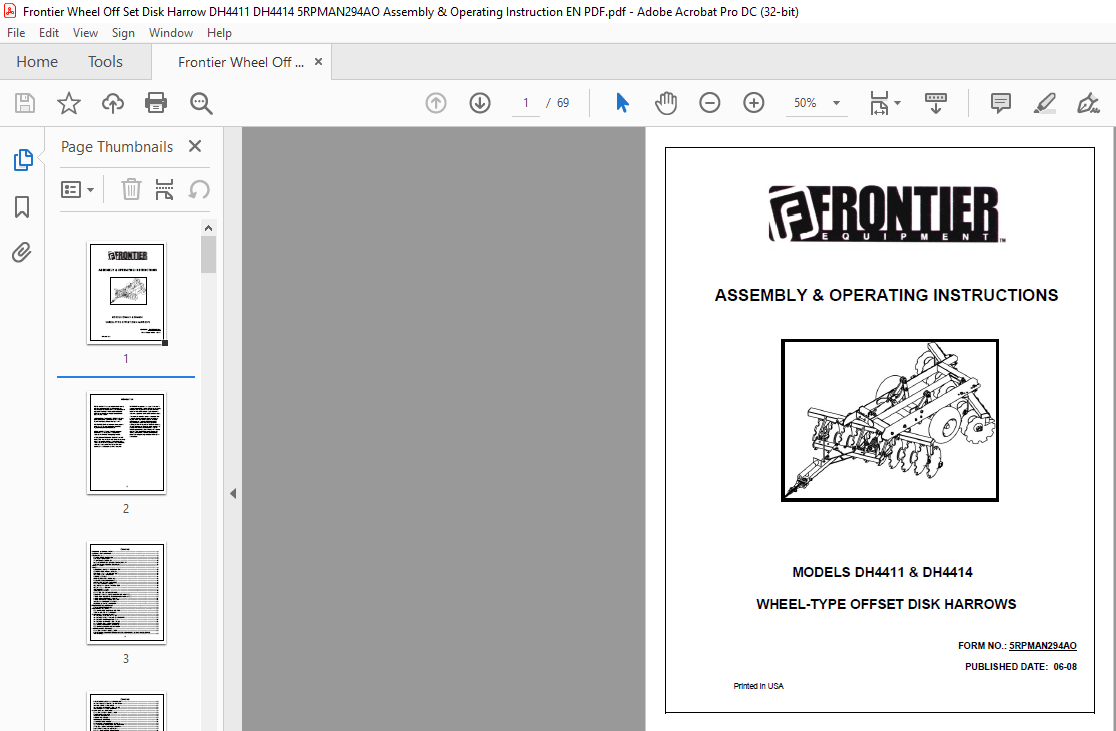Viewport: 1116px width, 731px height.
Task: Open the Edit menu
Action: (48, 33)
